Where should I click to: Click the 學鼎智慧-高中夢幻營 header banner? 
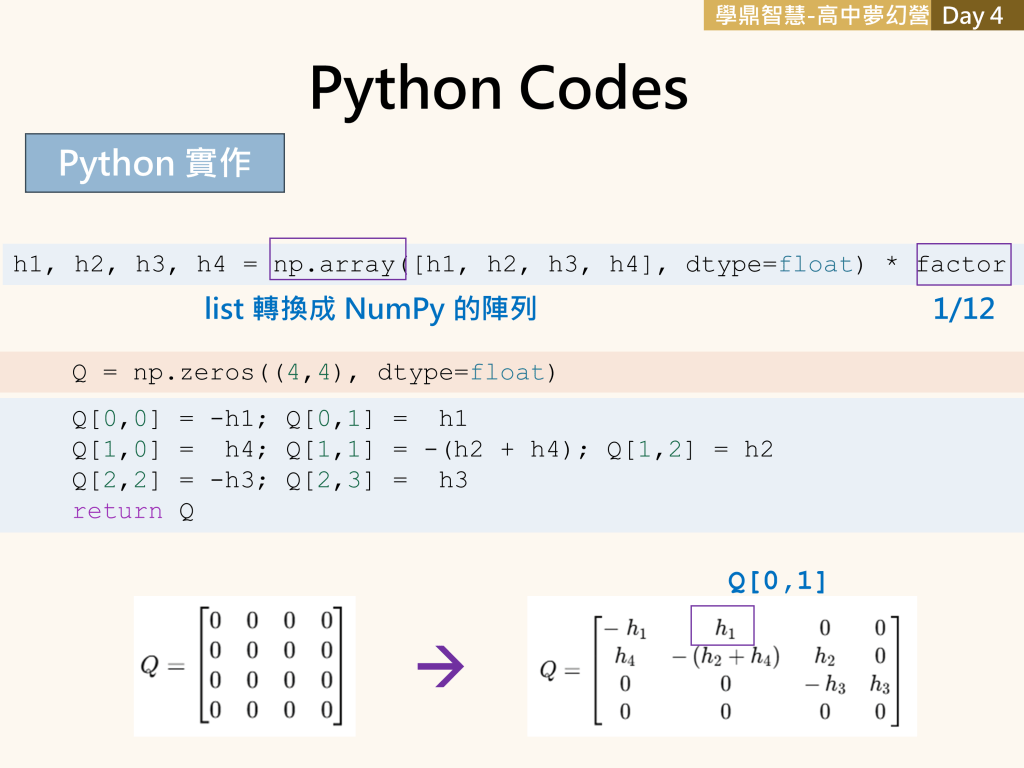tap(817, 16)
